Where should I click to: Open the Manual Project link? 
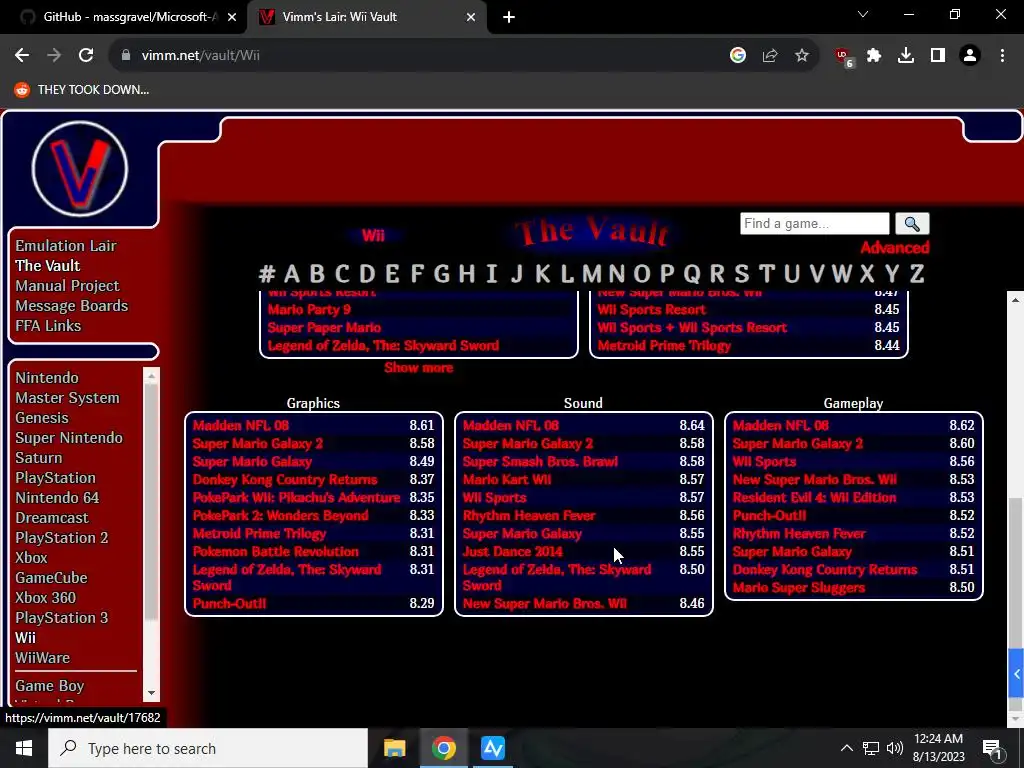[x=67, y=286]
